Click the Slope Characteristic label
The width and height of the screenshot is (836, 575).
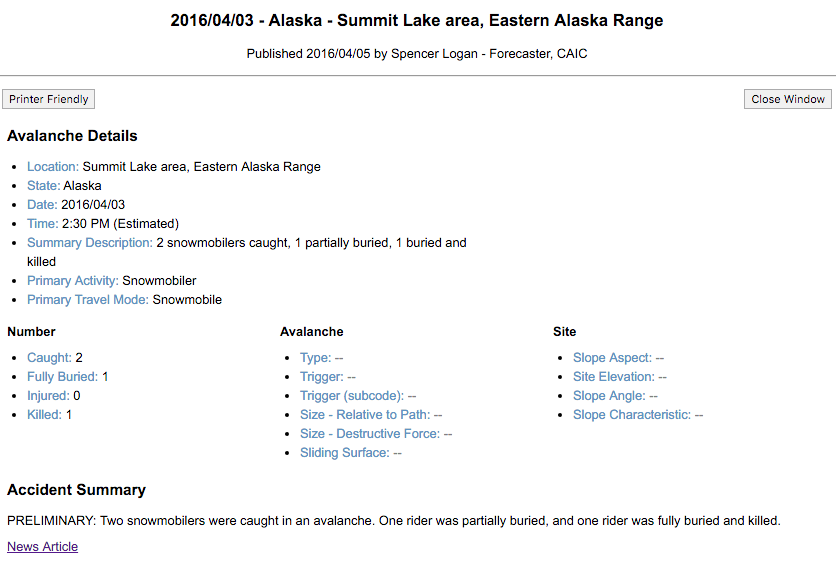pyautogui.click(x=632, y=415)
